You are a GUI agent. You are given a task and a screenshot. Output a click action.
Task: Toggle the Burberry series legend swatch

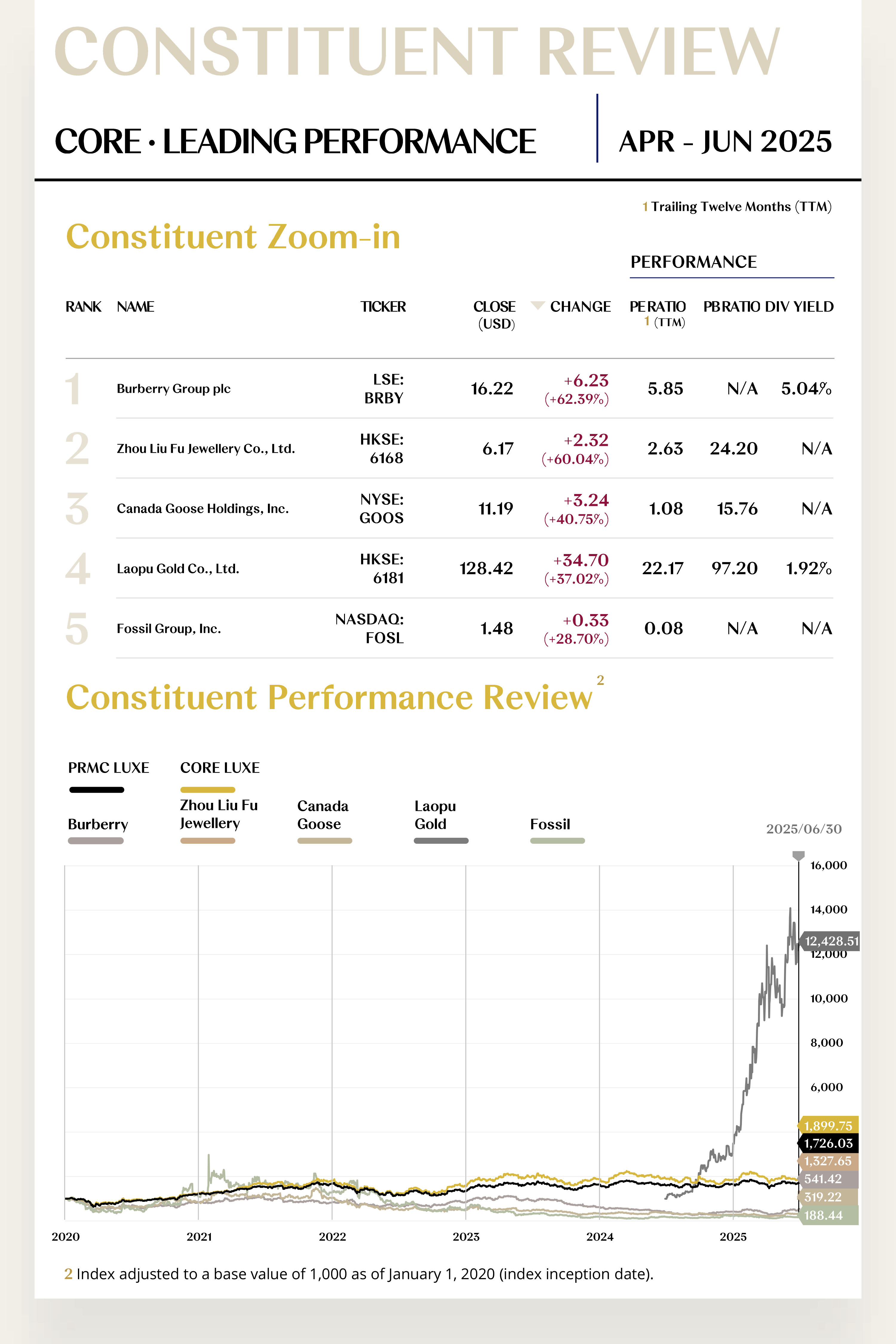[x=96, y=840]
